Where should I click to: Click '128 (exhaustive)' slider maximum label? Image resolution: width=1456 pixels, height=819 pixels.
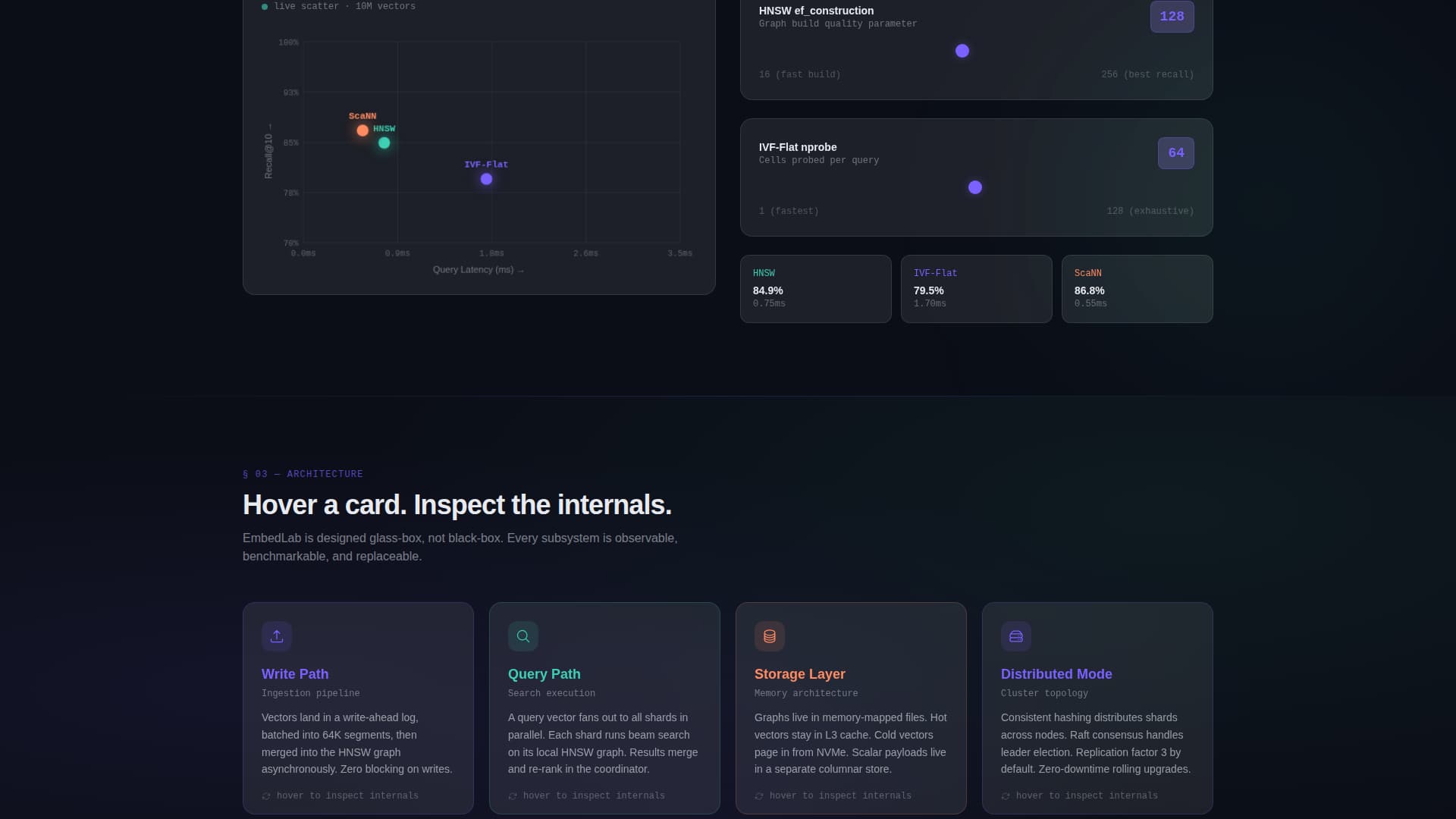click(x=1150, y=211)
